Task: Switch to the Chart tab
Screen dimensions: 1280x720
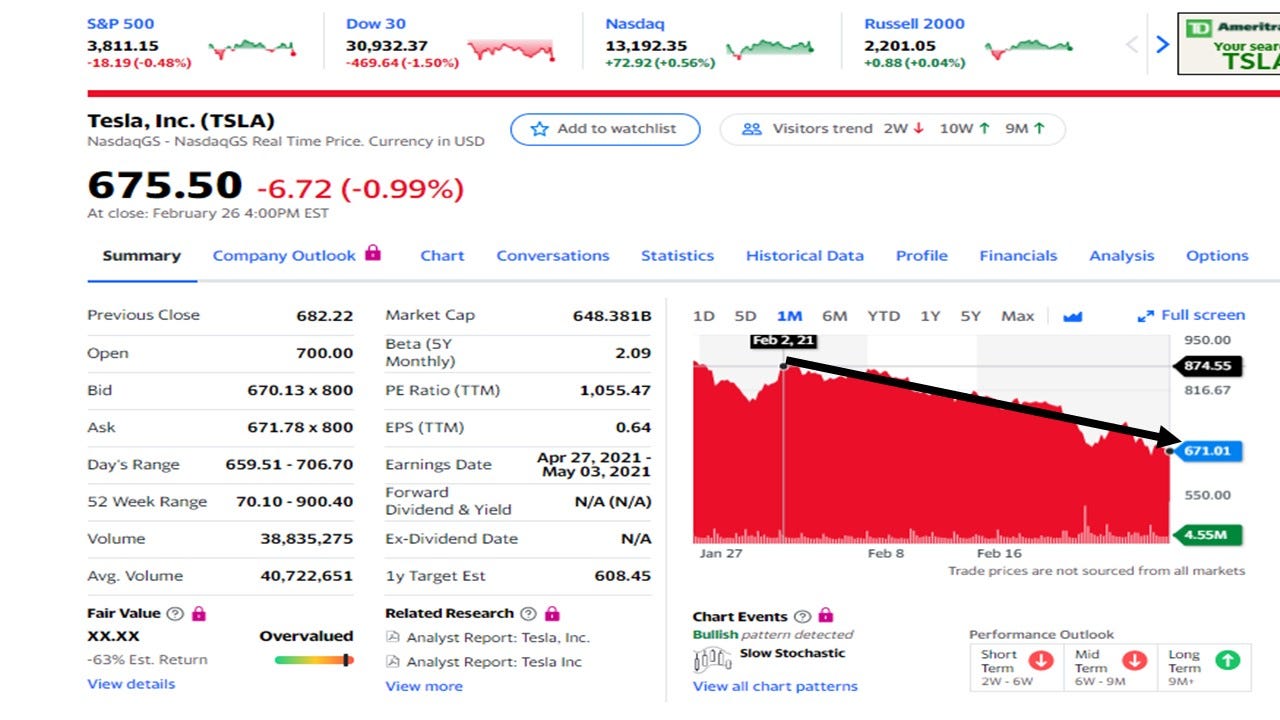Action: coord(442,256)
